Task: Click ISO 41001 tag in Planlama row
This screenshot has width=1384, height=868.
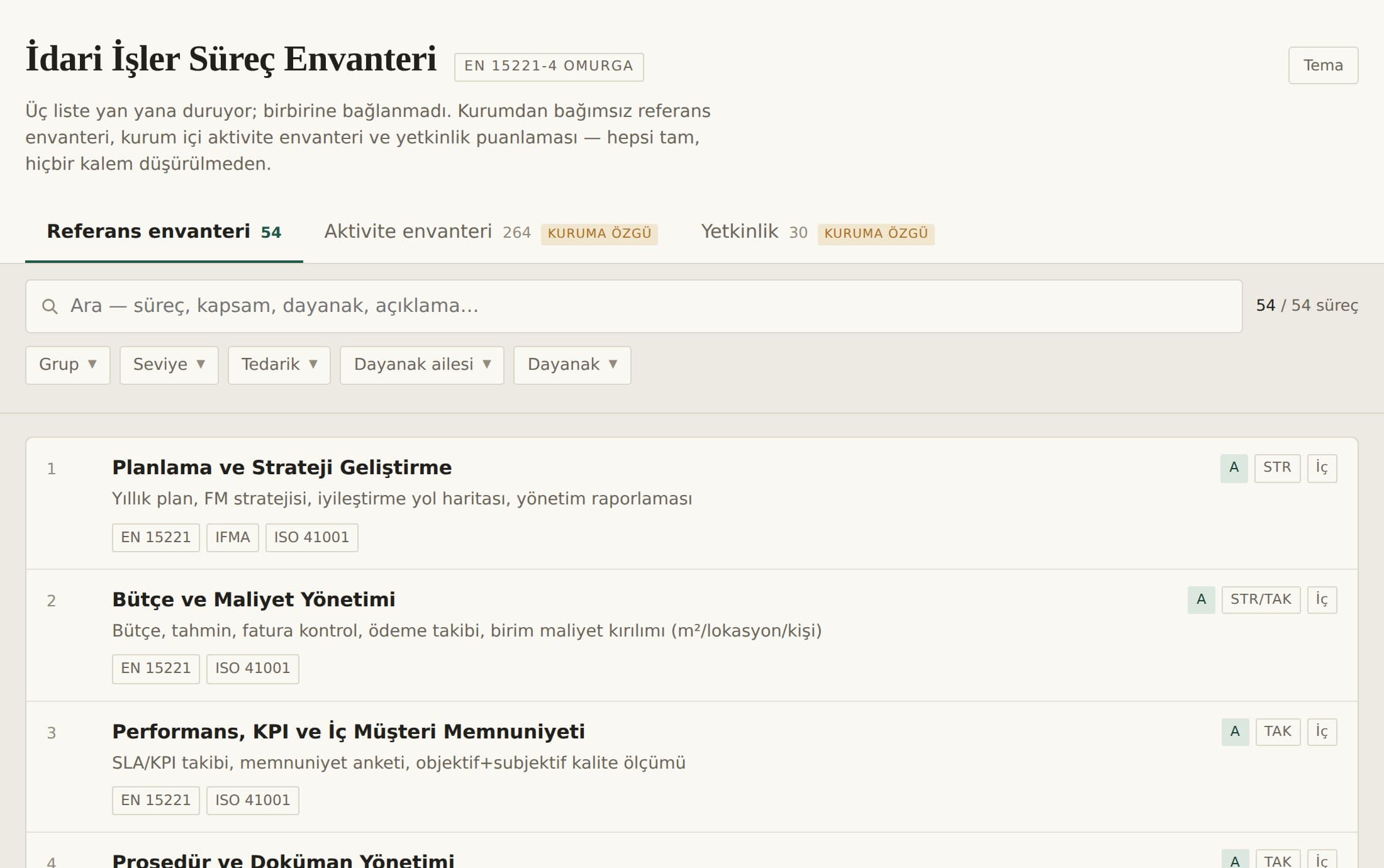Action: coord(312,537)
